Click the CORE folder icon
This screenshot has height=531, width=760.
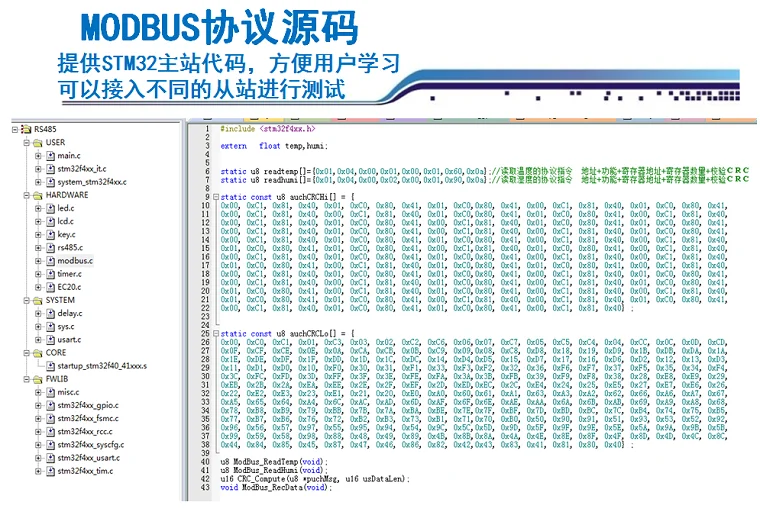37,353
